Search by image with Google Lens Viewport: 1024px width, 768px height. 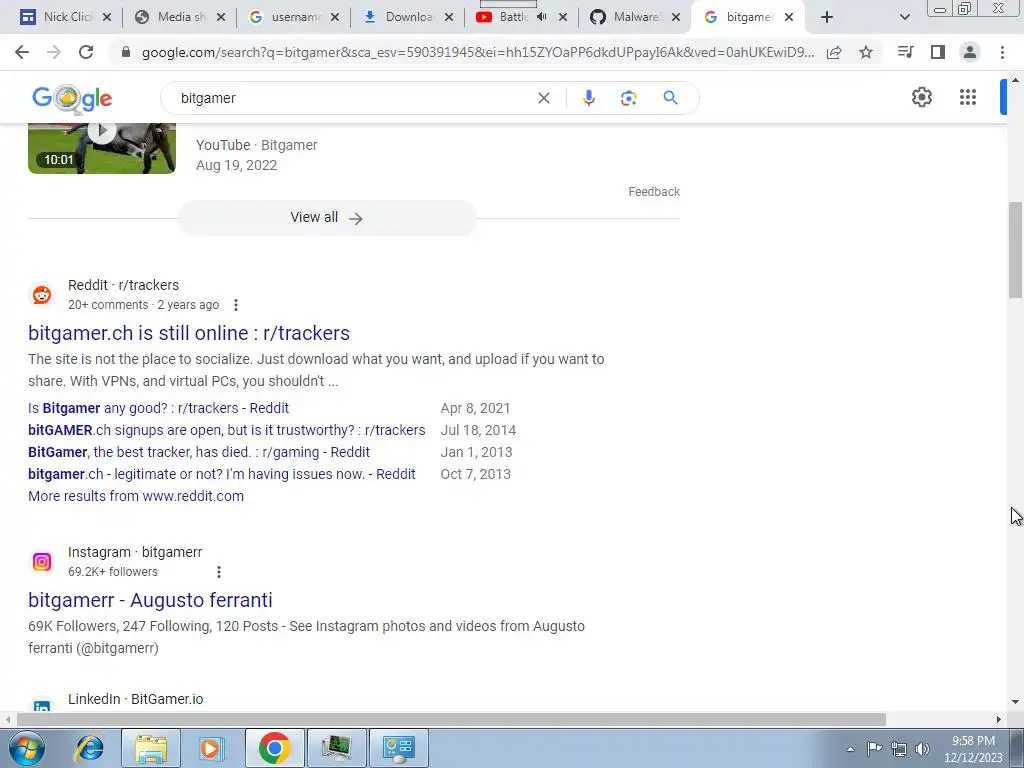point(628,98)
